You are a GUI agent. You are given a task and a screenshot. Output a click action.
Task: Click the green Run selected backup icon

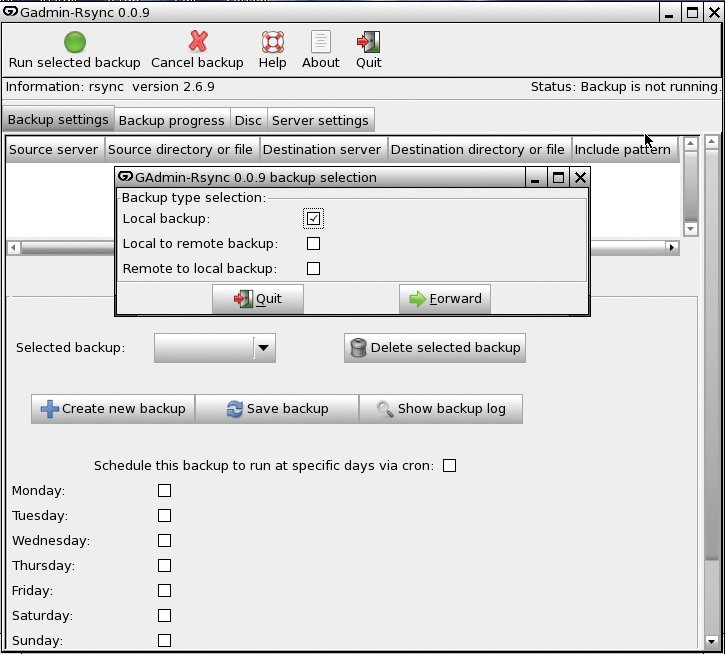[75, 42]
